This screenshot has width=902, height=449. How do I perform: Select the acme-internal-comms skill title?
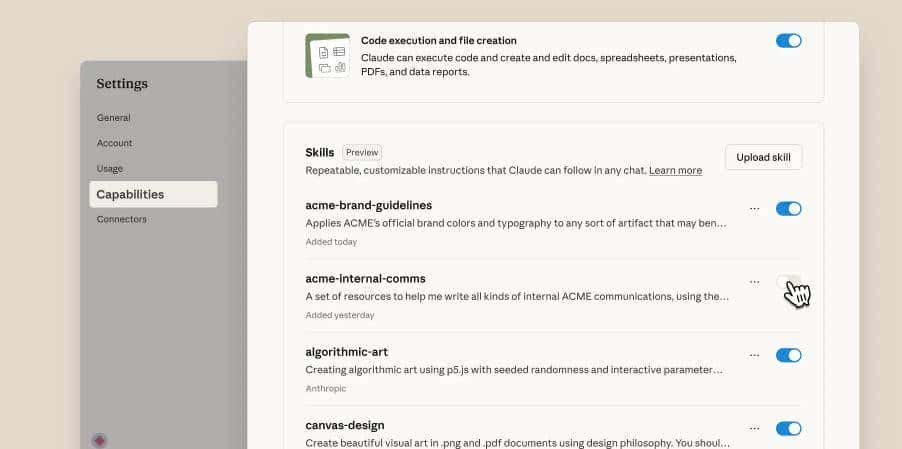click(x=365, y=278)
